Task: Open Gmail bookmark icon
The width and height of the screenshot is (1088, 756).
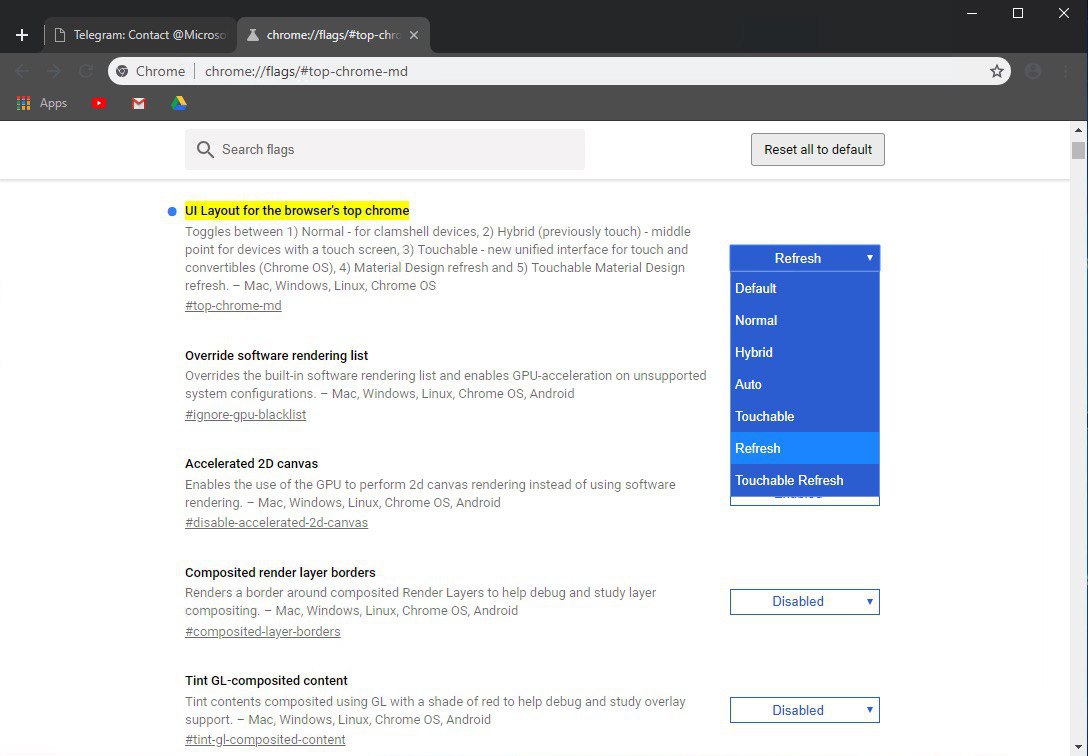Action: [x=139, y=103]
